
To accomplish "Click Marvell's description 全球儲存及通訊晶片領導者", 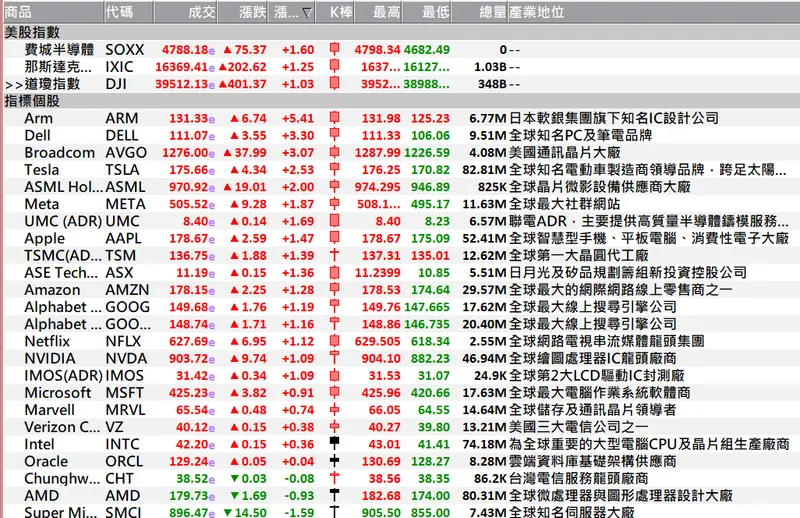I will [x=592, y=410].
